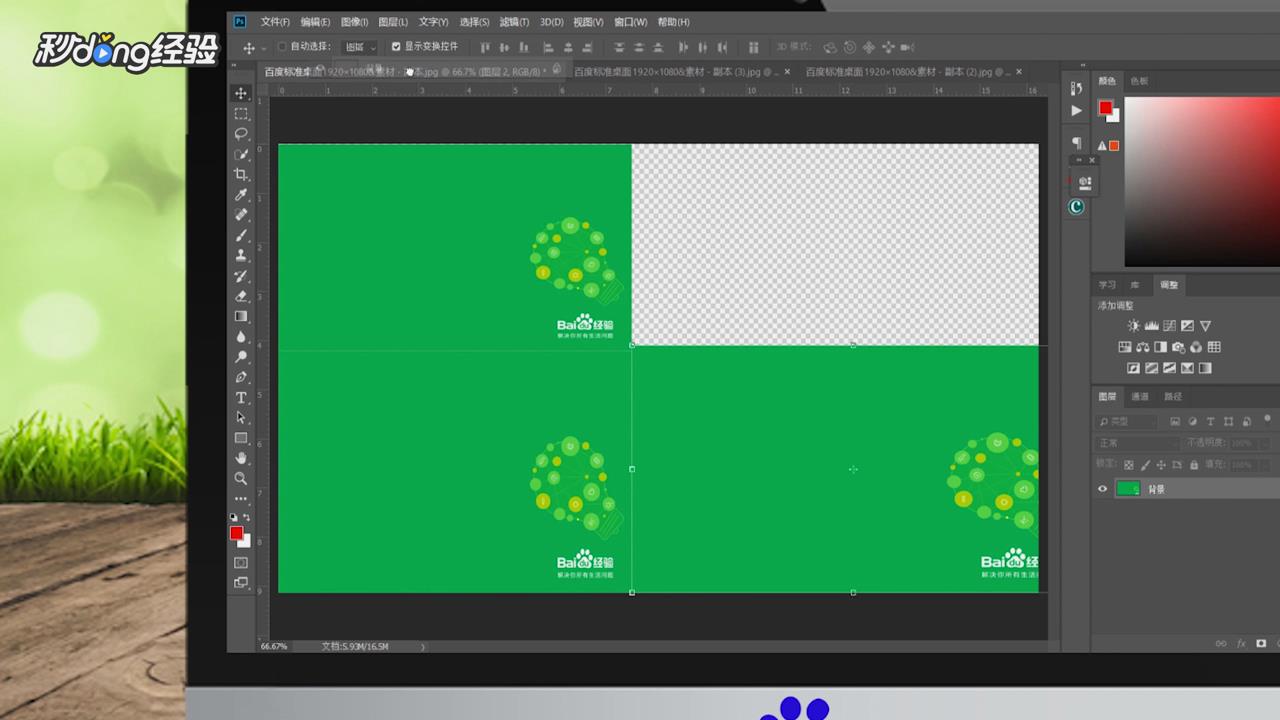Select the Clone Stamp tool

(x=241, y=256)
